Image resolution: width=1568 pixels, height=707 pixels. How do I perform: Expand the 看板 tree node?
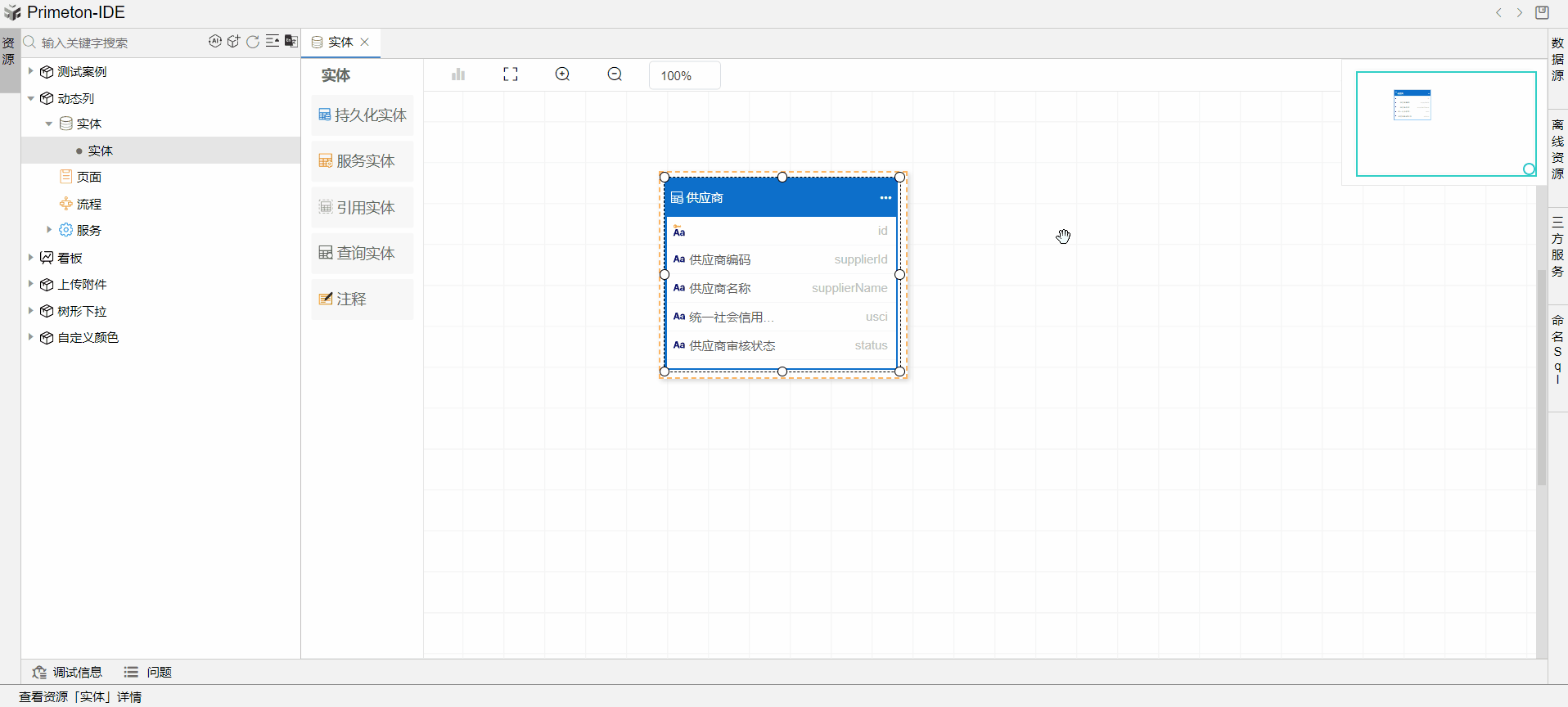point(31,258)
